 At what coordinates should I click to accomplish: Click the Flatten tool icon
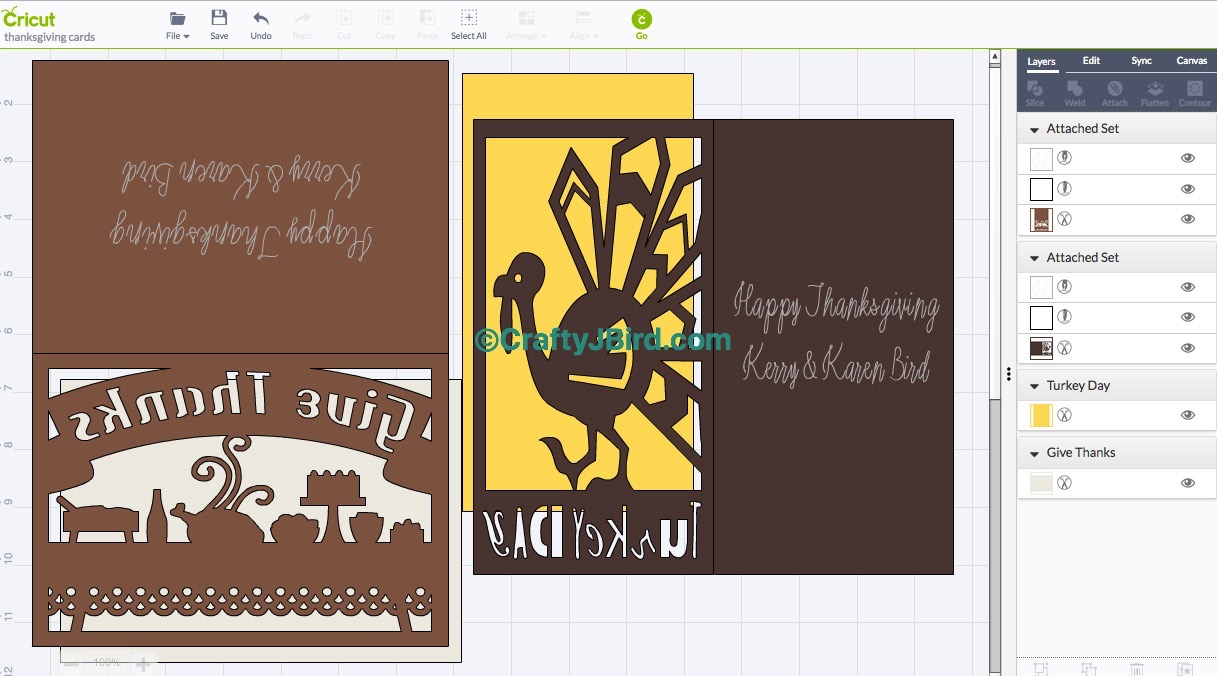click(x=1154, y=90)
